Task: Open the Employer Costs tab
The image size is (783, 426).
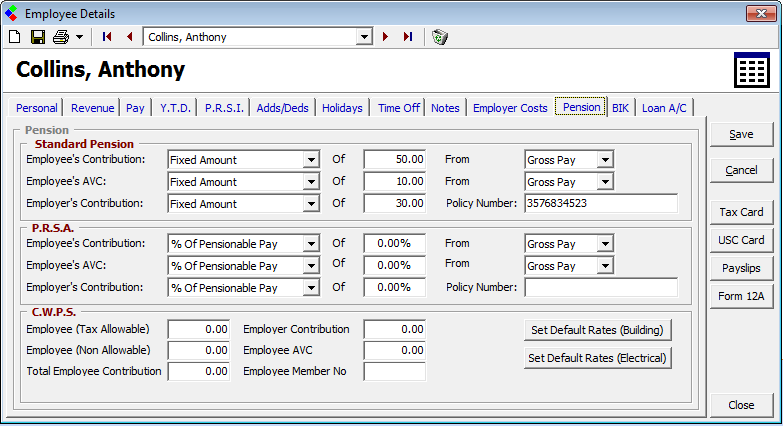Action: (510, 108)
